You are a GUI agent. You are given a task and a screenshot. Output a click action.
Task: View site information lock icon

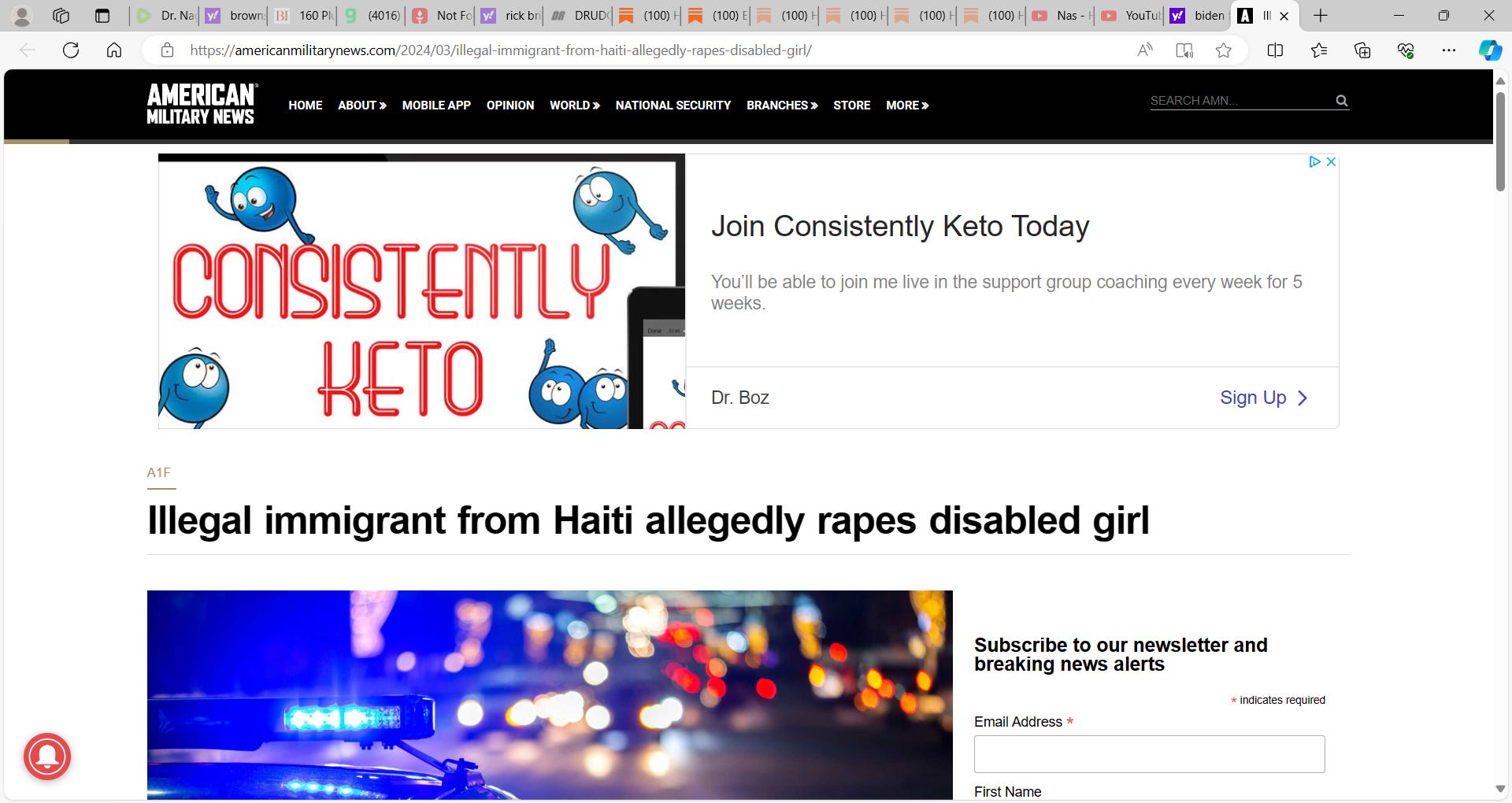pos(167,50)
